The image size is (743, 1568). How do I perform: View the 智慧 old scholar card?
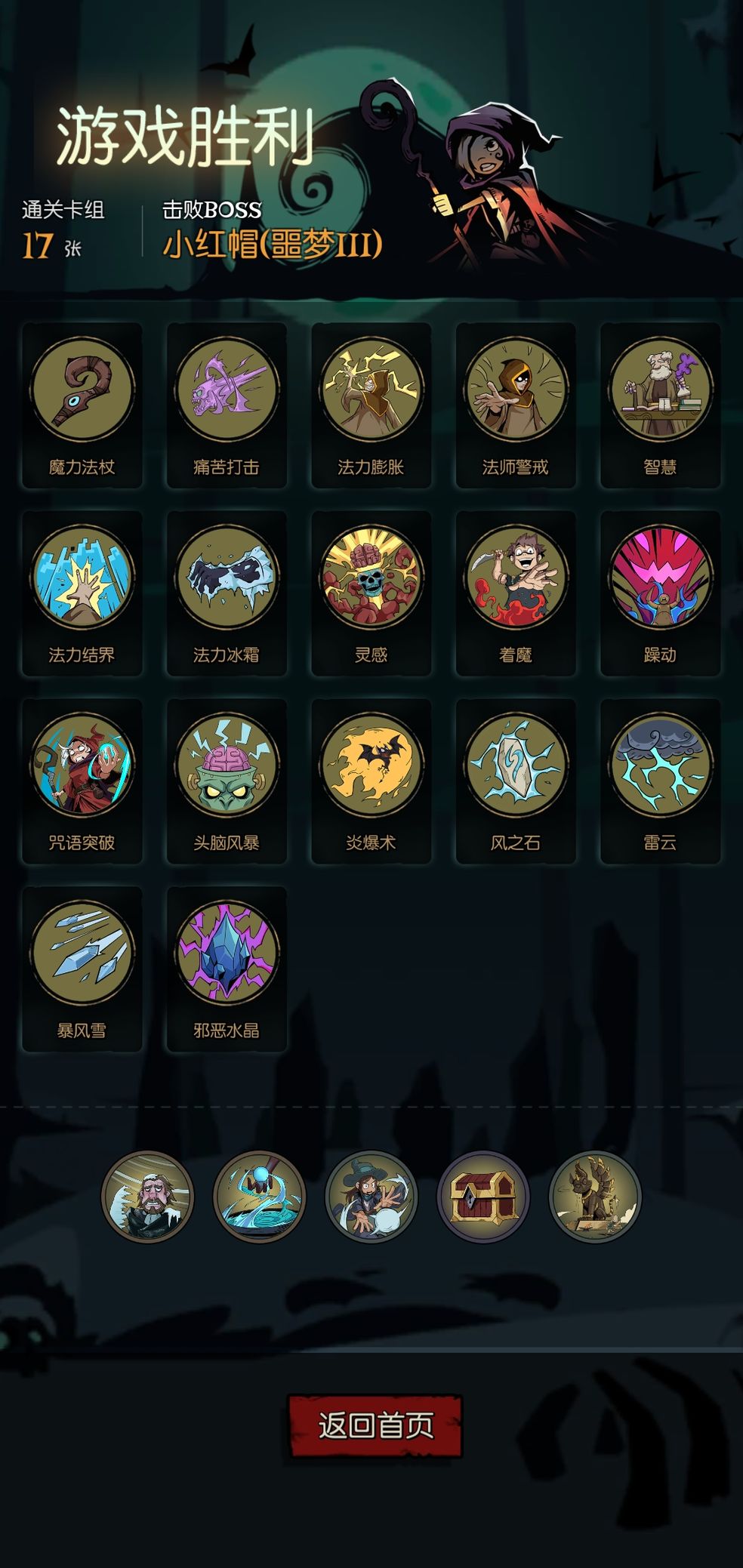coord(661,405)
